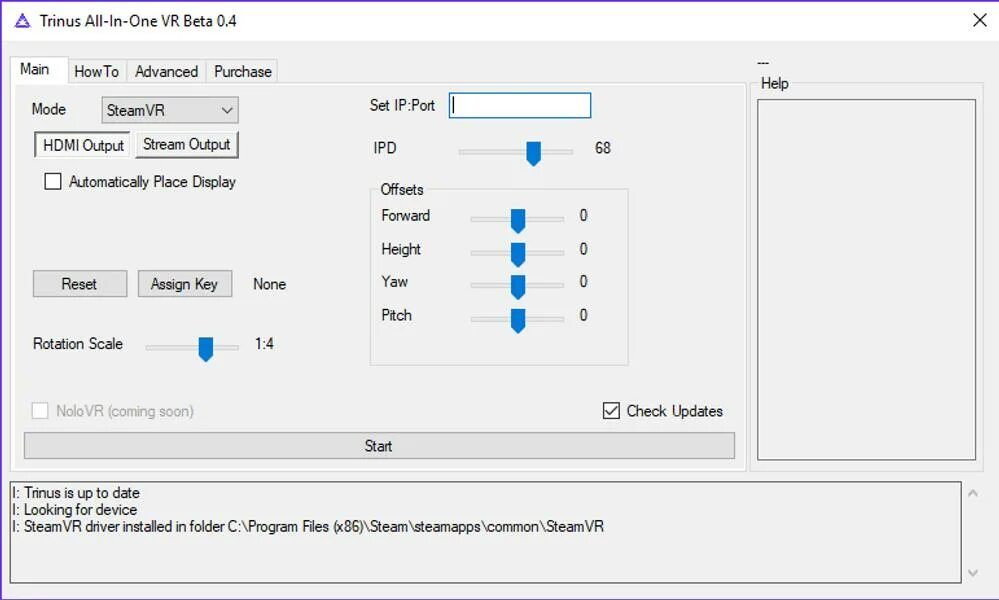This screenshot has width=999, height=600.
Task: Go to the Purchase tab
Action: point(243,71)
